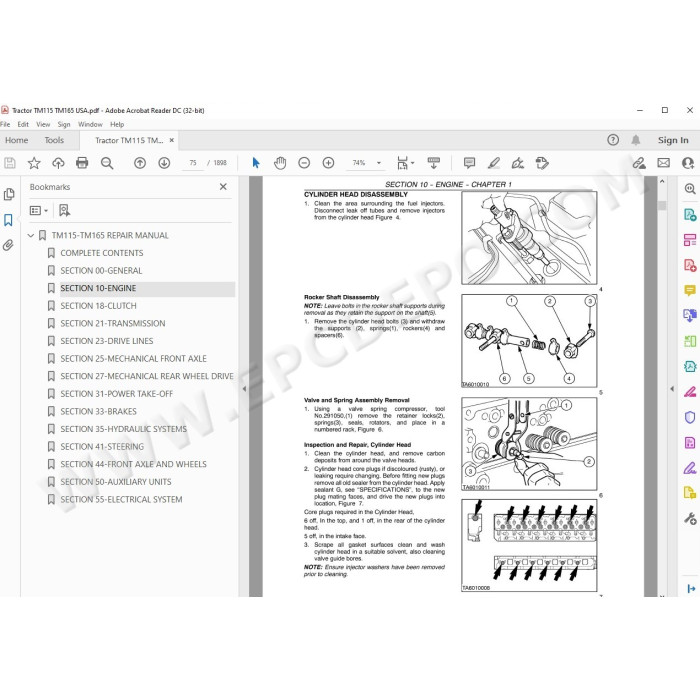The width and height of the screenshot is (700, 700).
Task: Collapse the TM115-TM165 REPAIR MANUAL bookmark
Action: [x=31, y=235]
